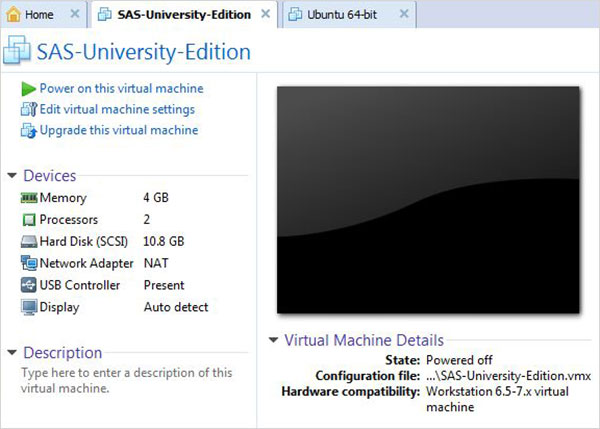The width and height of the screenshot is (600, 429).
Task: Click the SAS-University-Edition tab VM icon
Action: [x=104, y=15]
